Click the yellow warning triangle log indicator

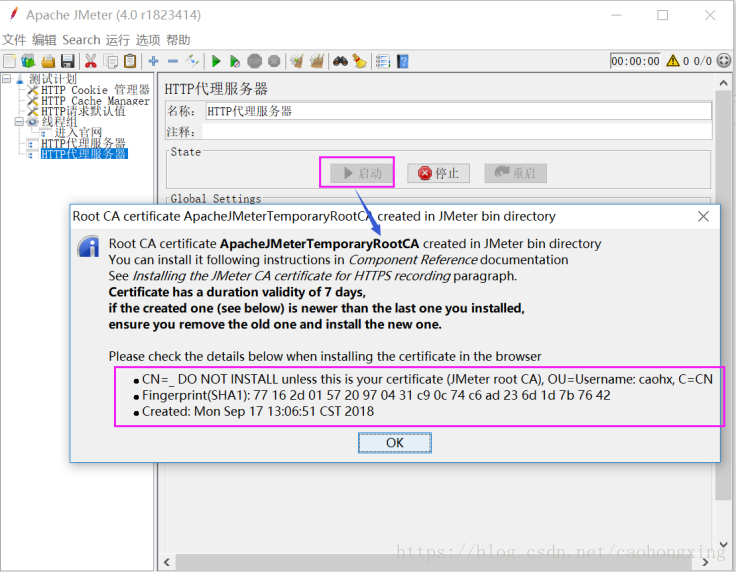[673, 61]
